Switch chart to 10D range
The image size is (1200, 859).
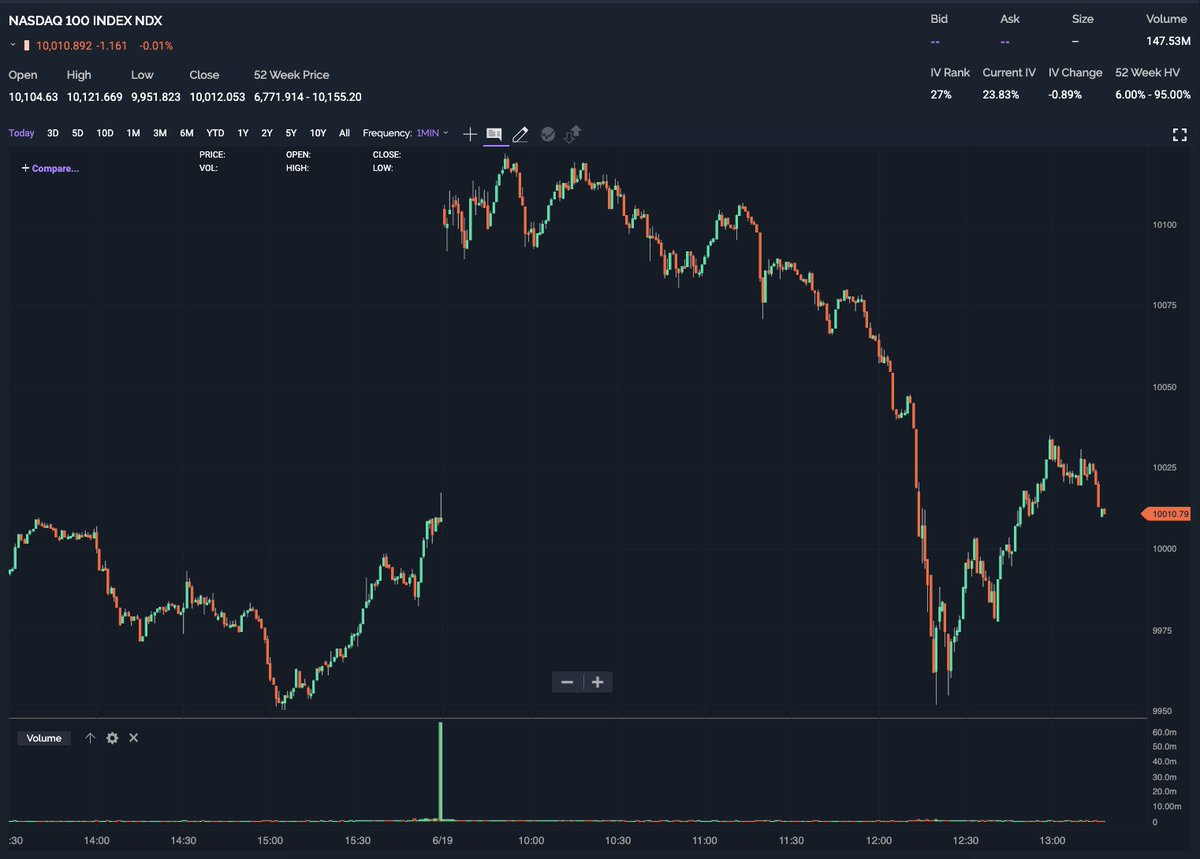pos(105,133)
